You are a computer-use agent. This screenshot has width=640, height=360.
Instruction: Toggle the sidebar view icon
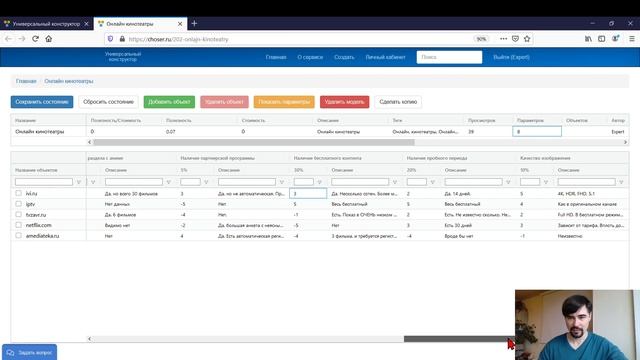602,39
